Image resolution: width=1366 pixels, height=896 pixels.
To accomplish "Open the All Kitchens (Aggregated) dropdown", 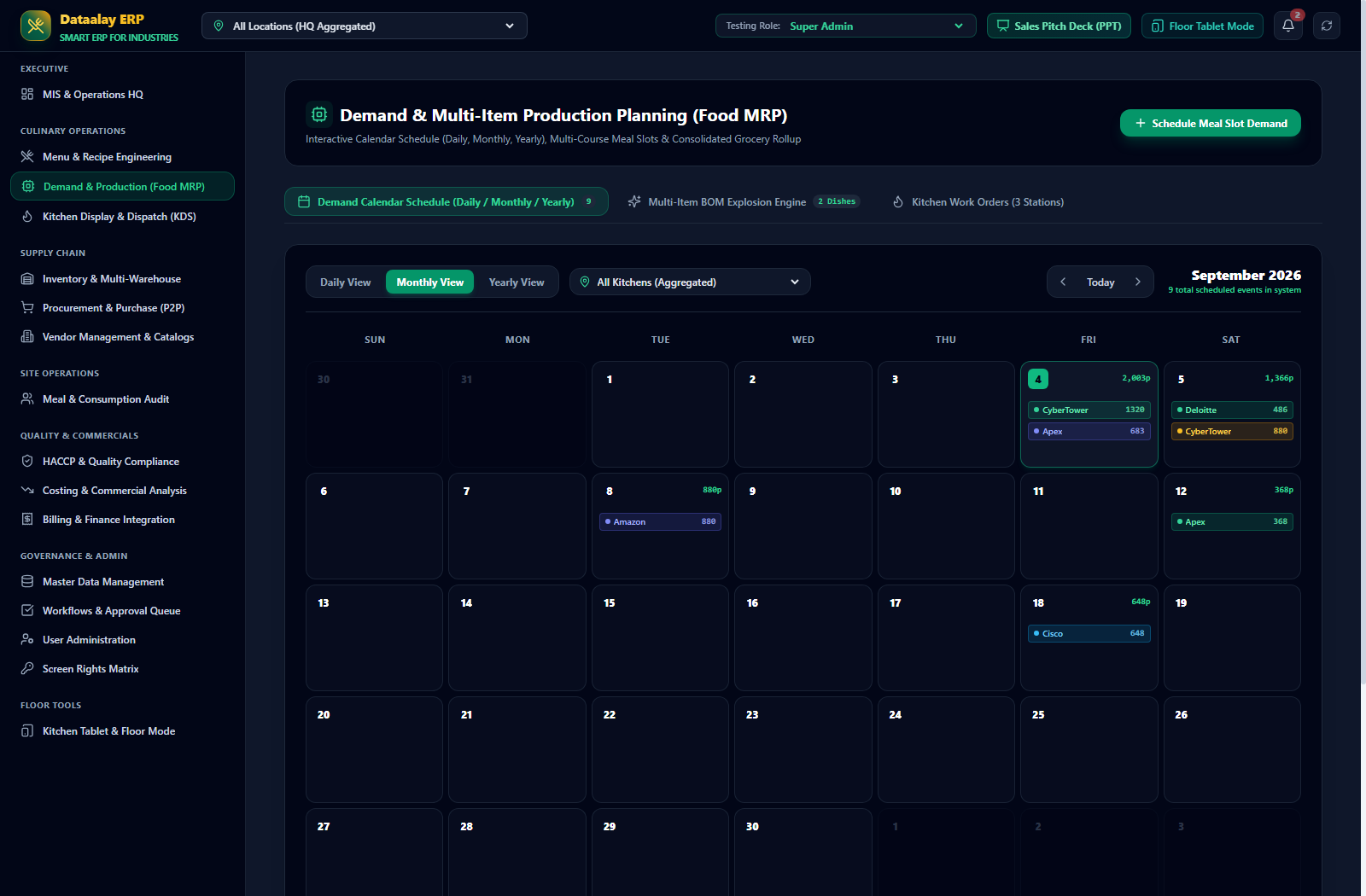I will tap(690, 282).
